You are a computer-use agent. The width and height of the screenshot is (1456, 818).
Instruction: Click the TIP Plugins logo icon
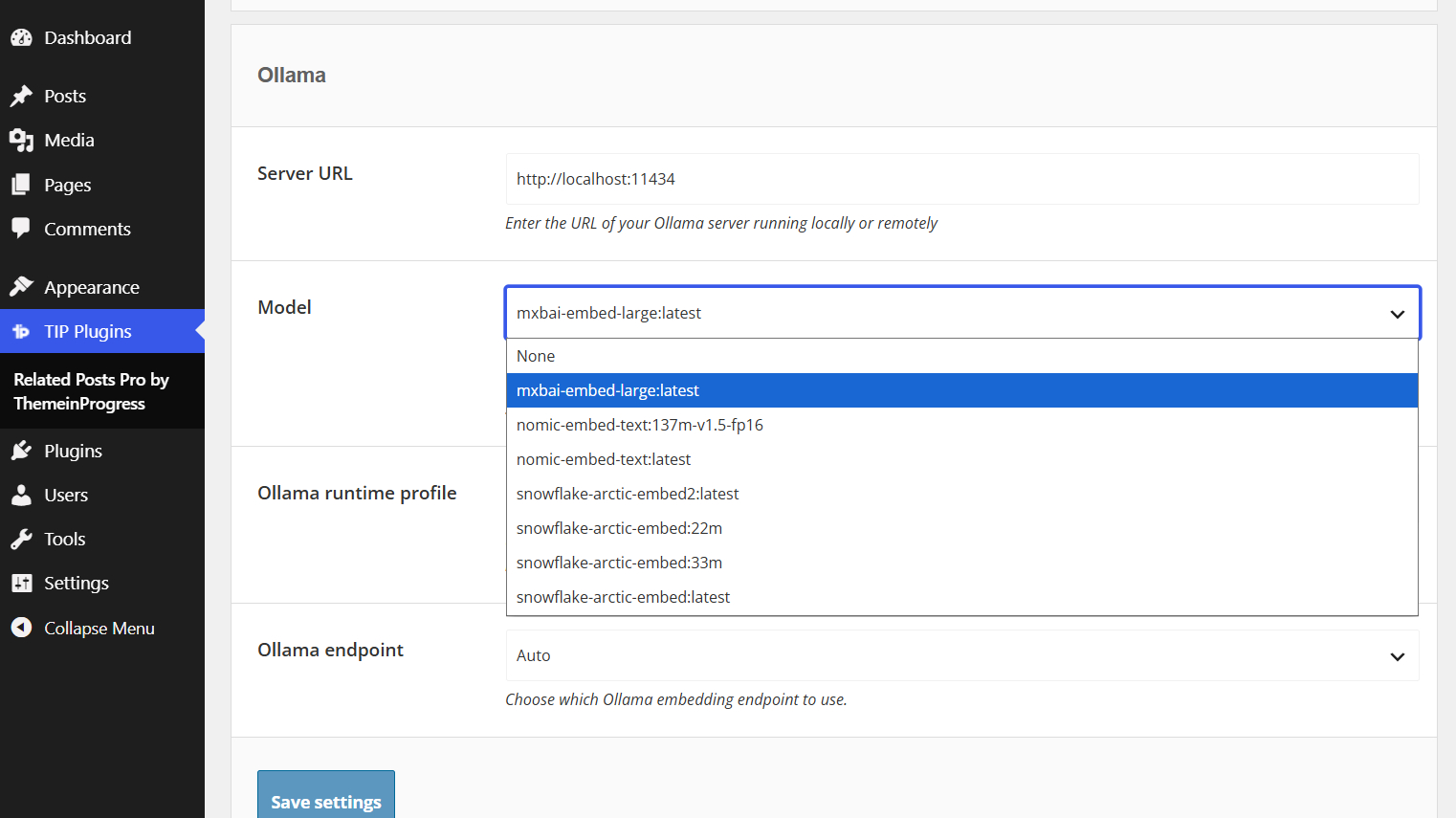(x=21, y=332)
